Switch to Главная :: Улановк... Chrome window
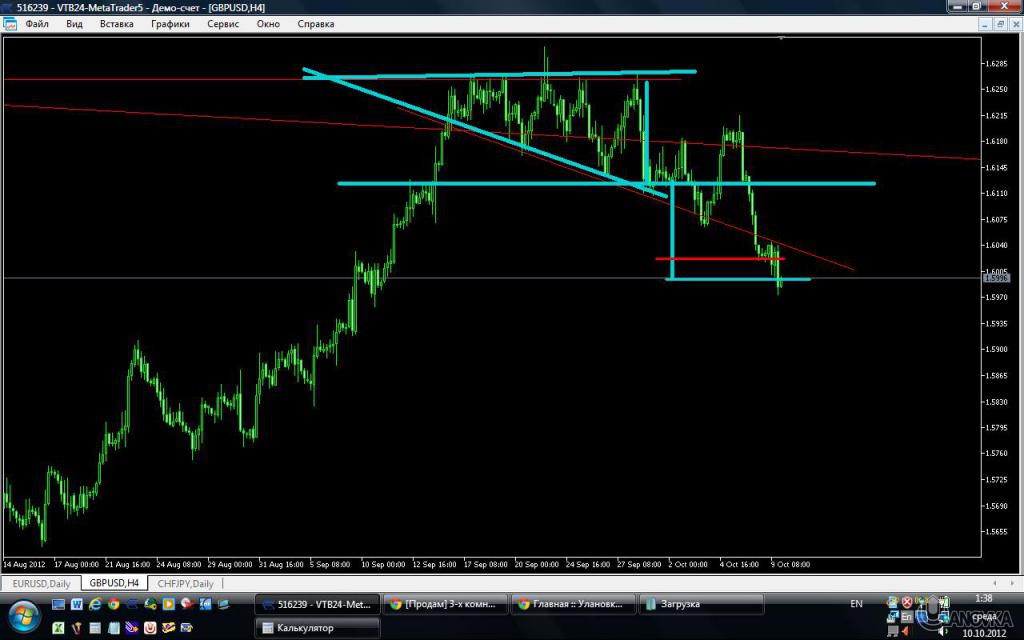1024x640 pixels. [x=573, y=604]
